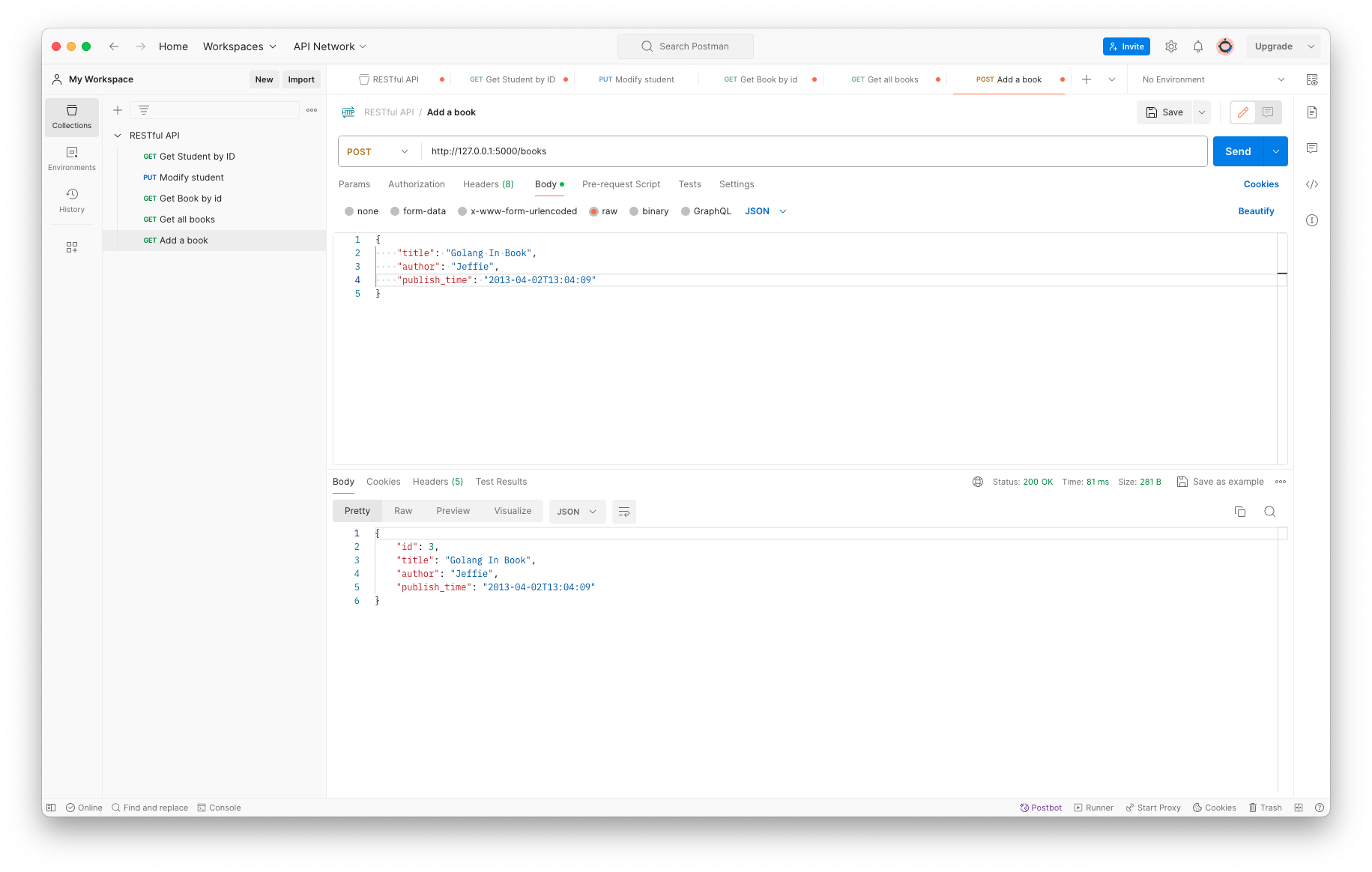Open the Get all books tab
This screenshot has height=872, width=1372.
(885, 79)
